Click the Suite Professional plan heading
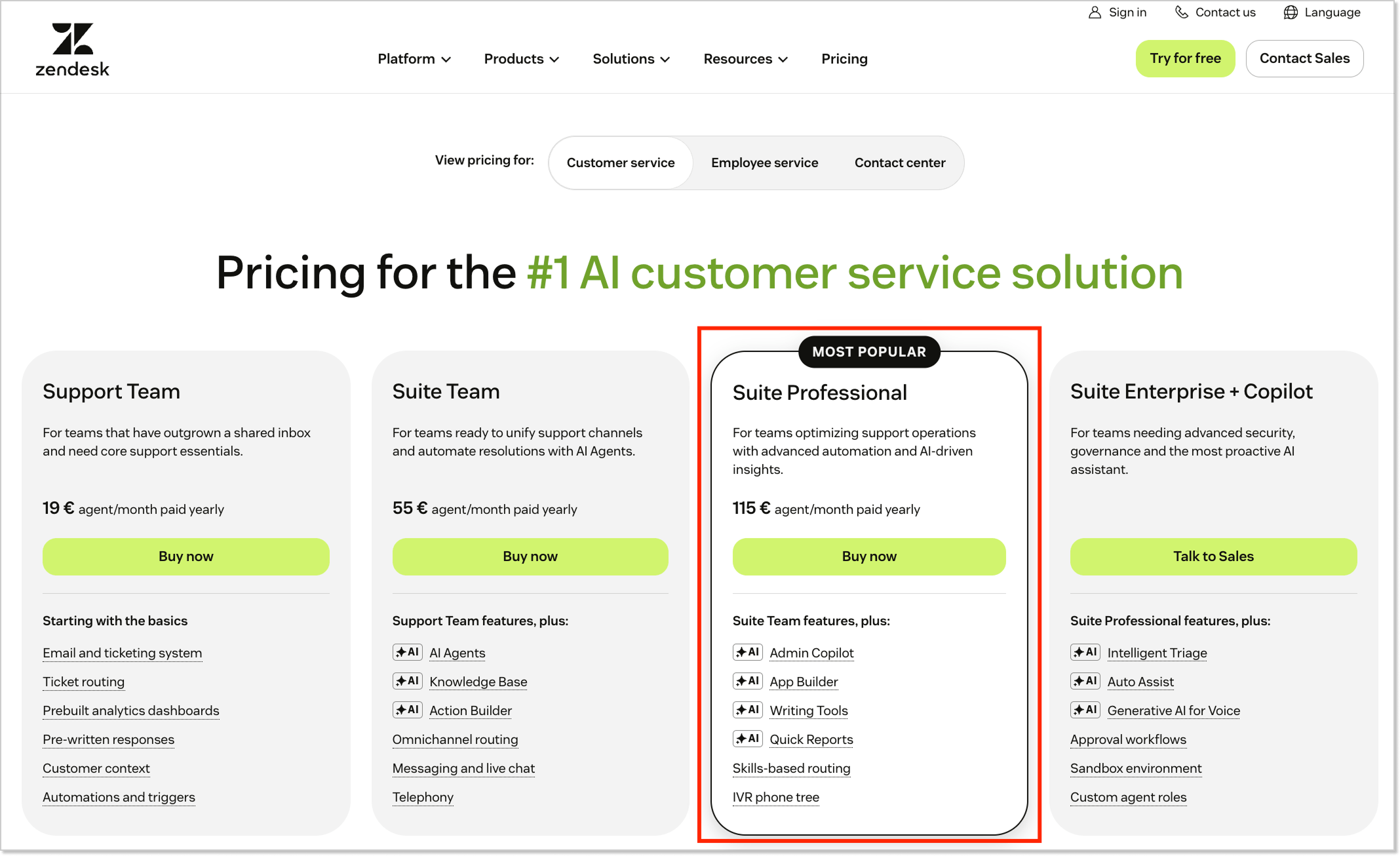 point(819,393)
